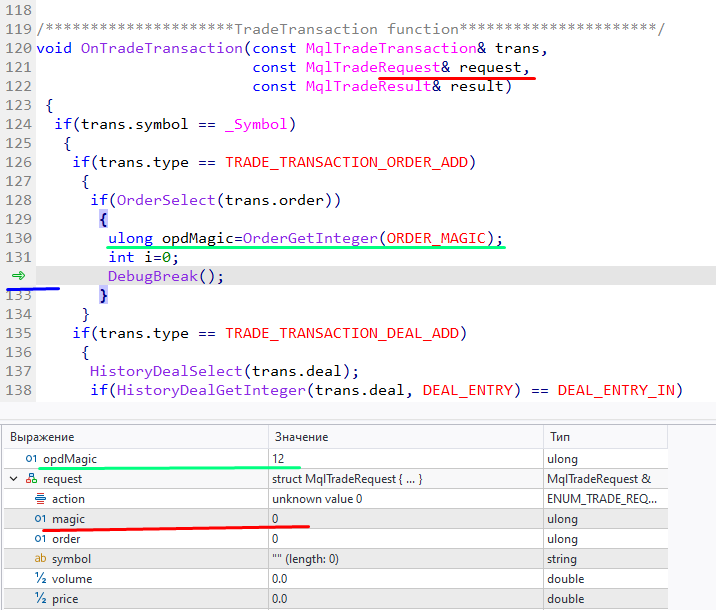Viewport: 716px width, 610px height.
Task: Select the order field row
Action: pos(336,539)
